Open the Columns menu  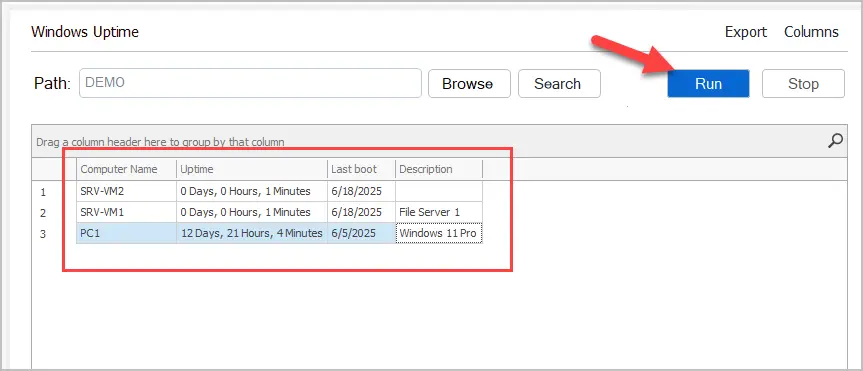pyautogui.click(x=811, y=32)
